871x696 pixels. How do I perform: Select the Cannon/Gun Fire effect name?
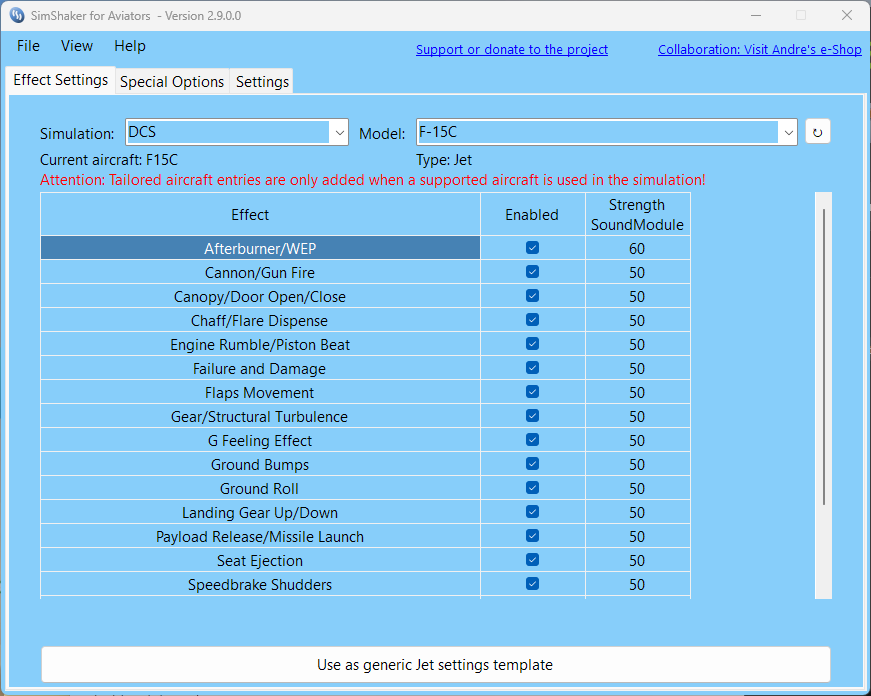point(260,272)
